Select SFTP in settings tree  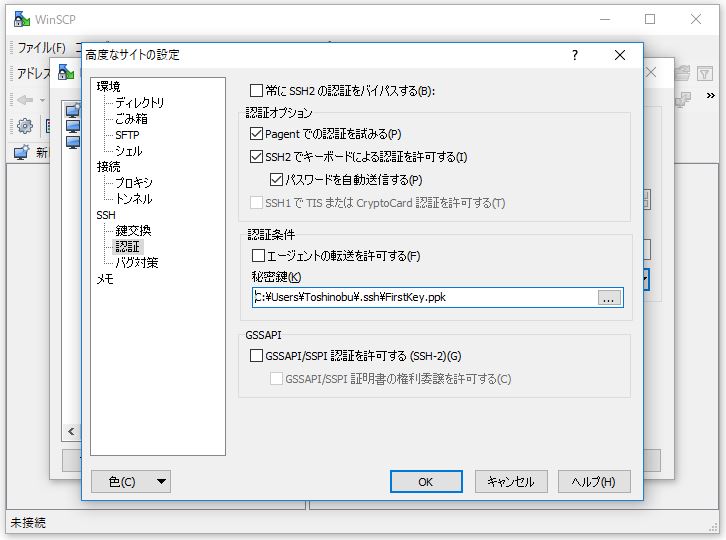pos(127,135)
